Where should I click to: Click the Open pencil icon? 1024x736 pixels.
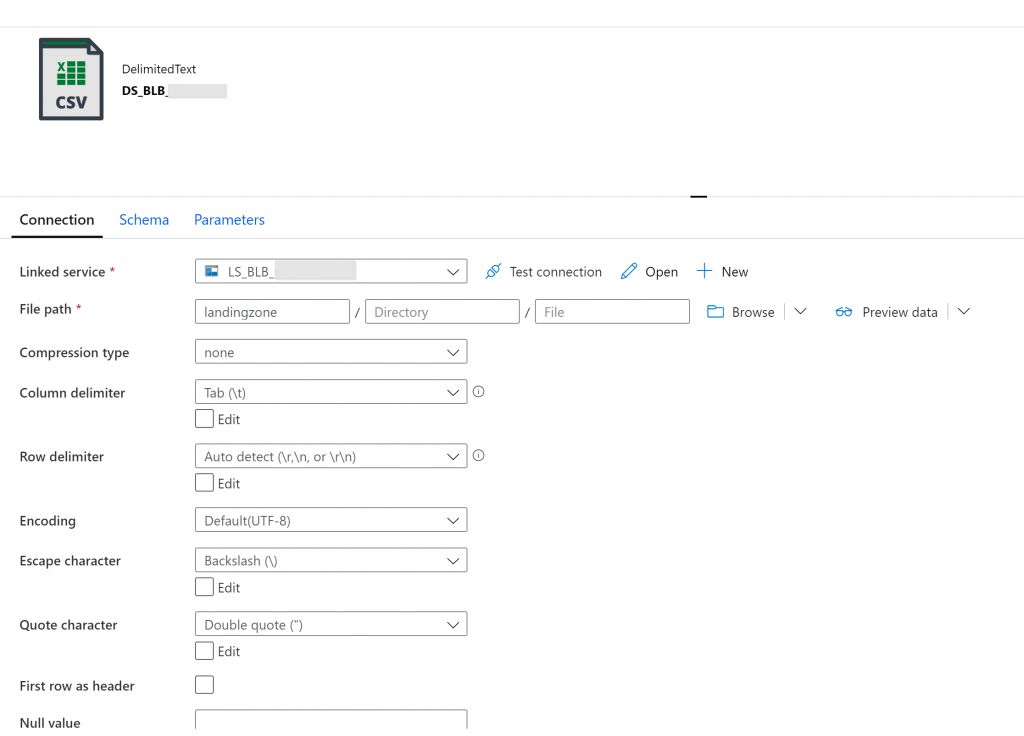click(629, 272)
